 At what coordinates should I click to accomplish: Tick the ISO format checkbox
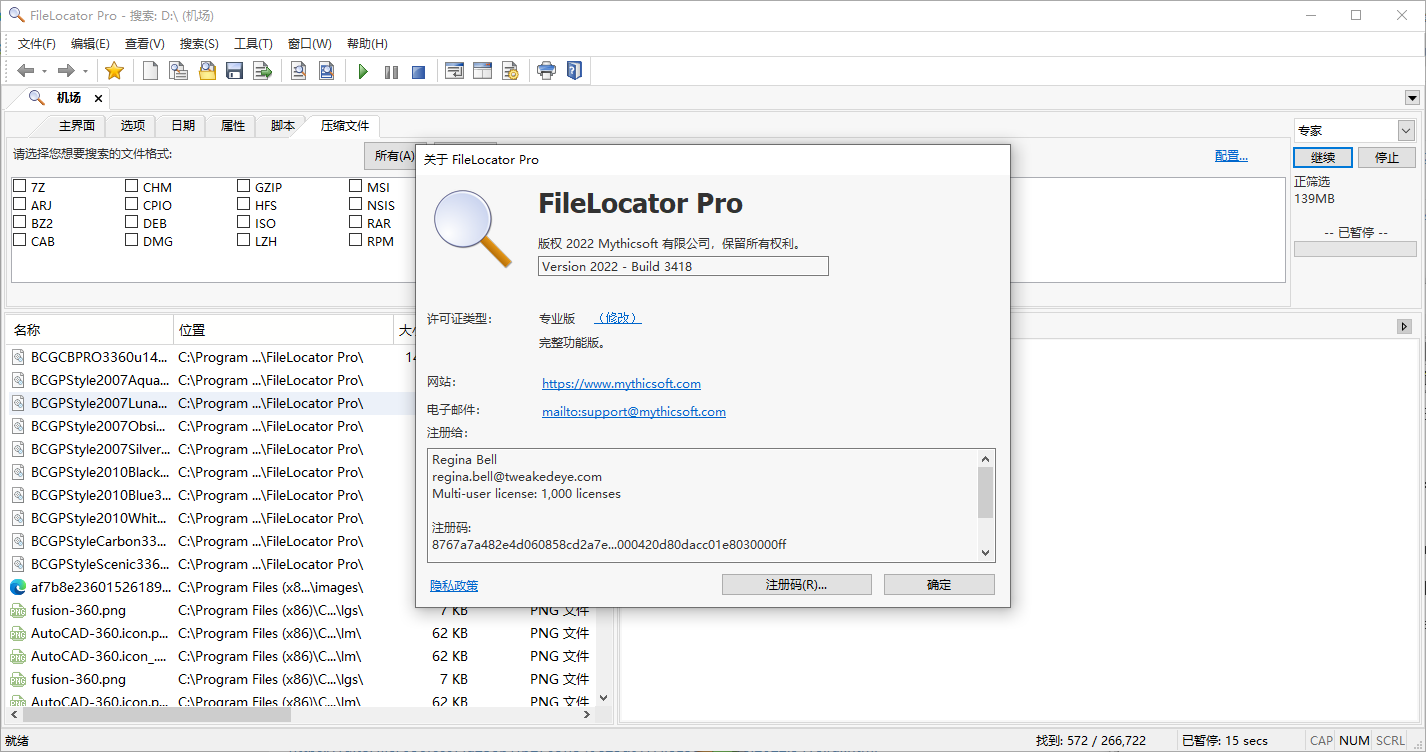pyautogui.click(x=243, y=222)
